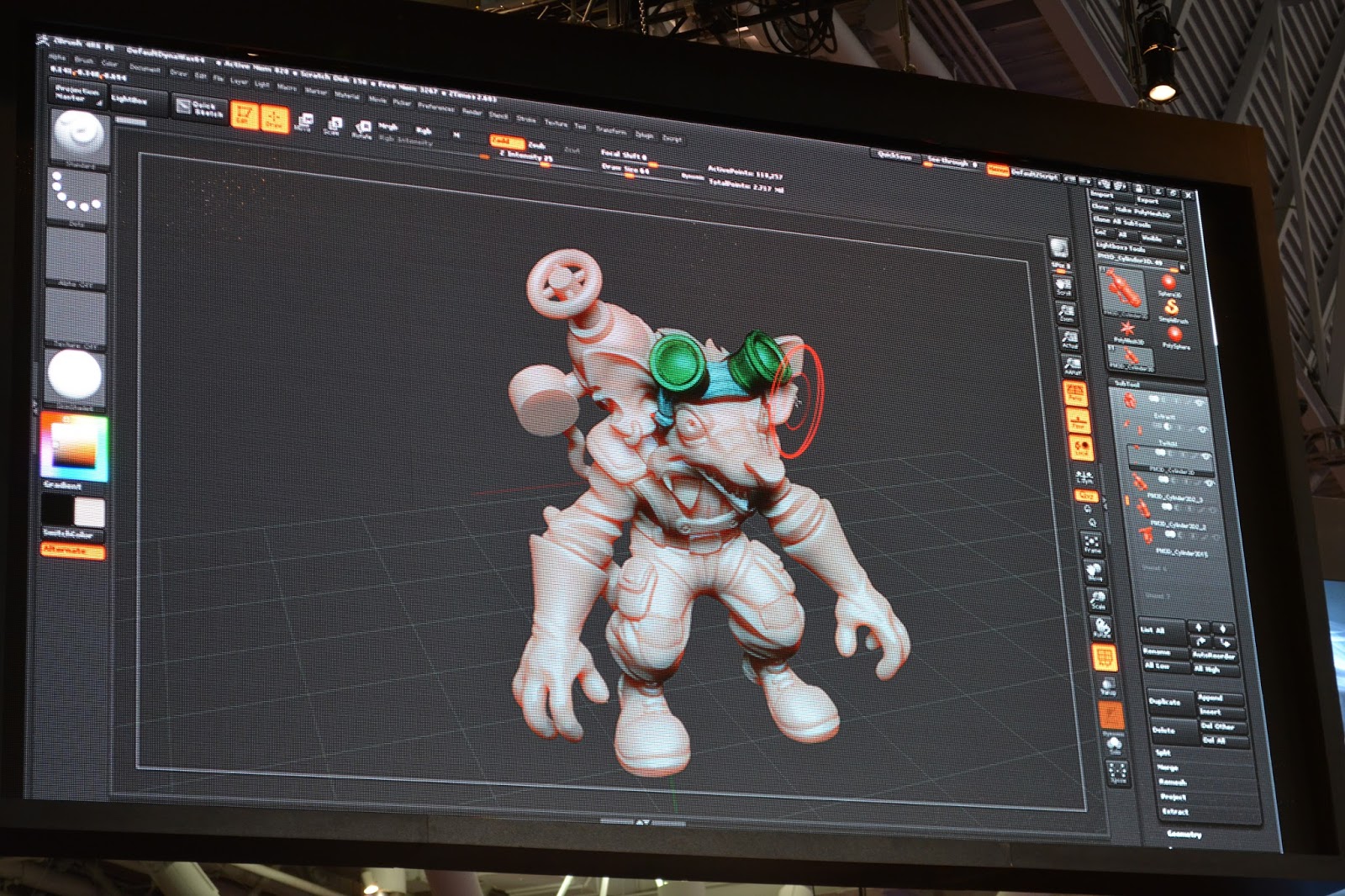Toggle PolyF polyframe display

click(x=1105, y=658)
